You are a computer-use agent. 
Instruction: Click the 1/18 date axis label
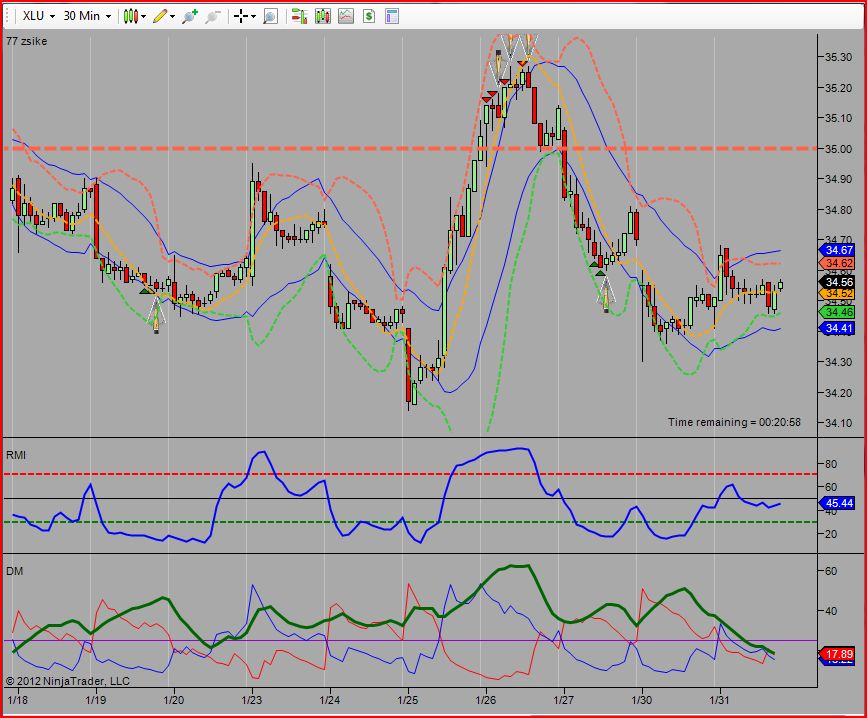pyautogui.click(x=18, y=700)
